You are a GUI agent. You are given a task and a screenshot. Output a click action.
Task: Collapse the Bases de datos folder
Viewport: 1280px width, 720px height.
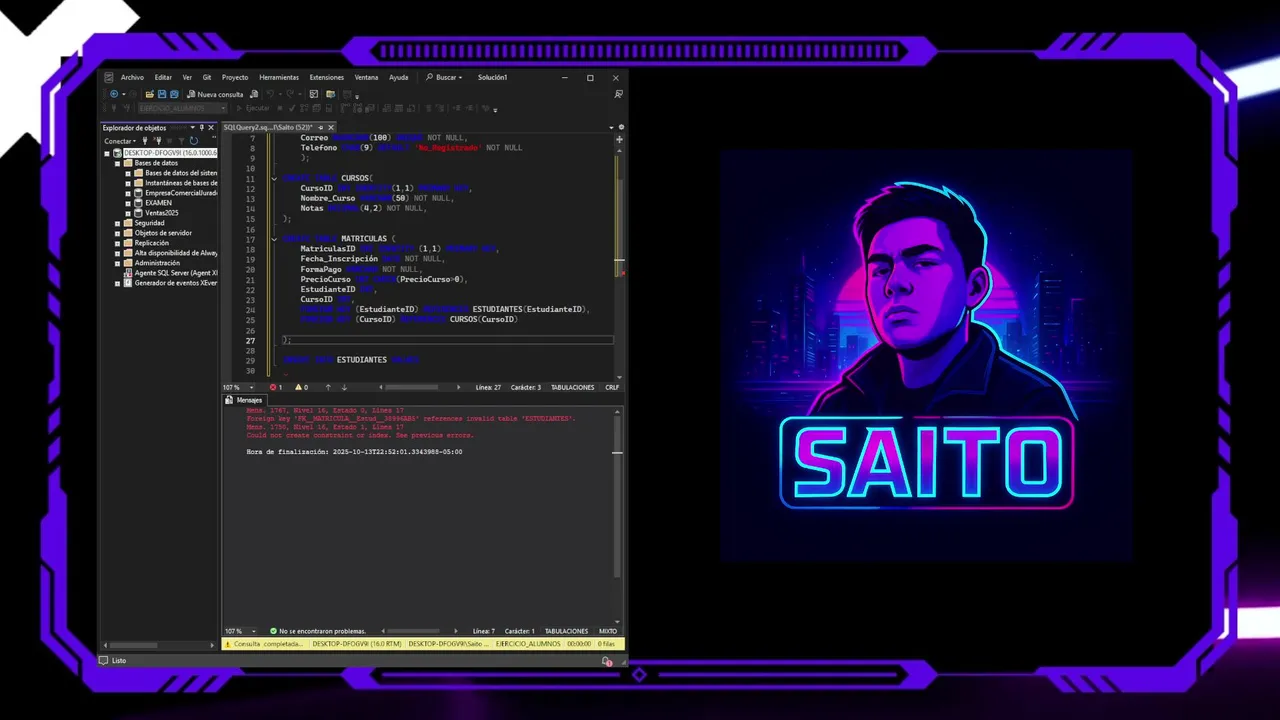(x=117, y=163)
